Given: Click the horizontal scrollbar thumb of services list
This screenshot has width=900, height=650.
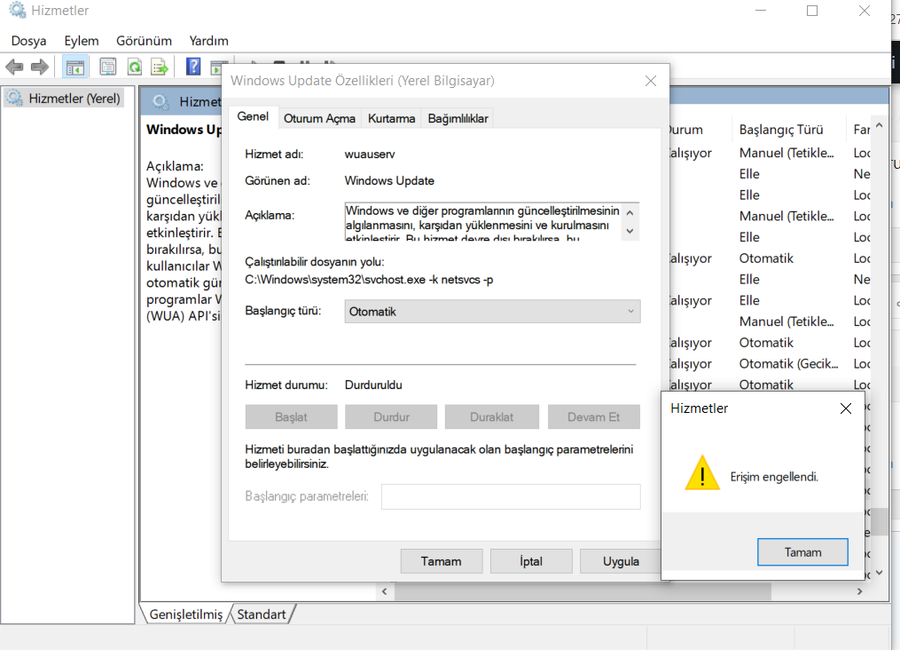Looking at the screenshot, I should click(x=583, y=591).
